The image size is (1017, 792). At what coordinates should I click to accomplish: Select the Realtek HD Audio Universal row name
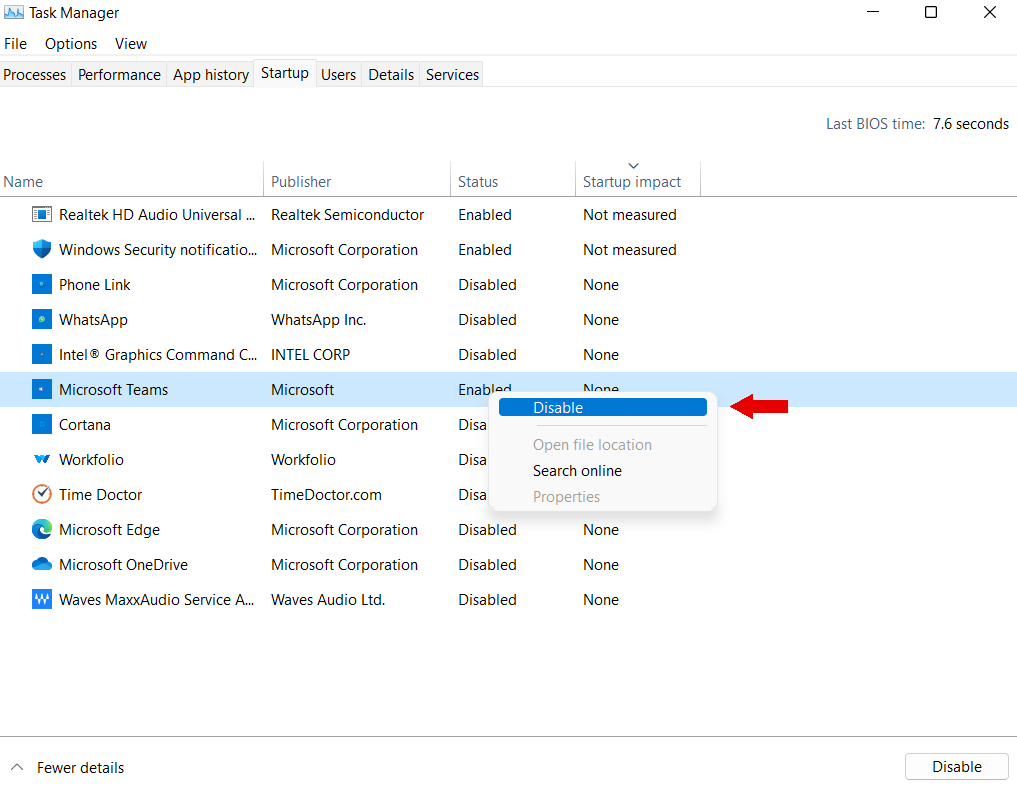(x=157, y=215)
